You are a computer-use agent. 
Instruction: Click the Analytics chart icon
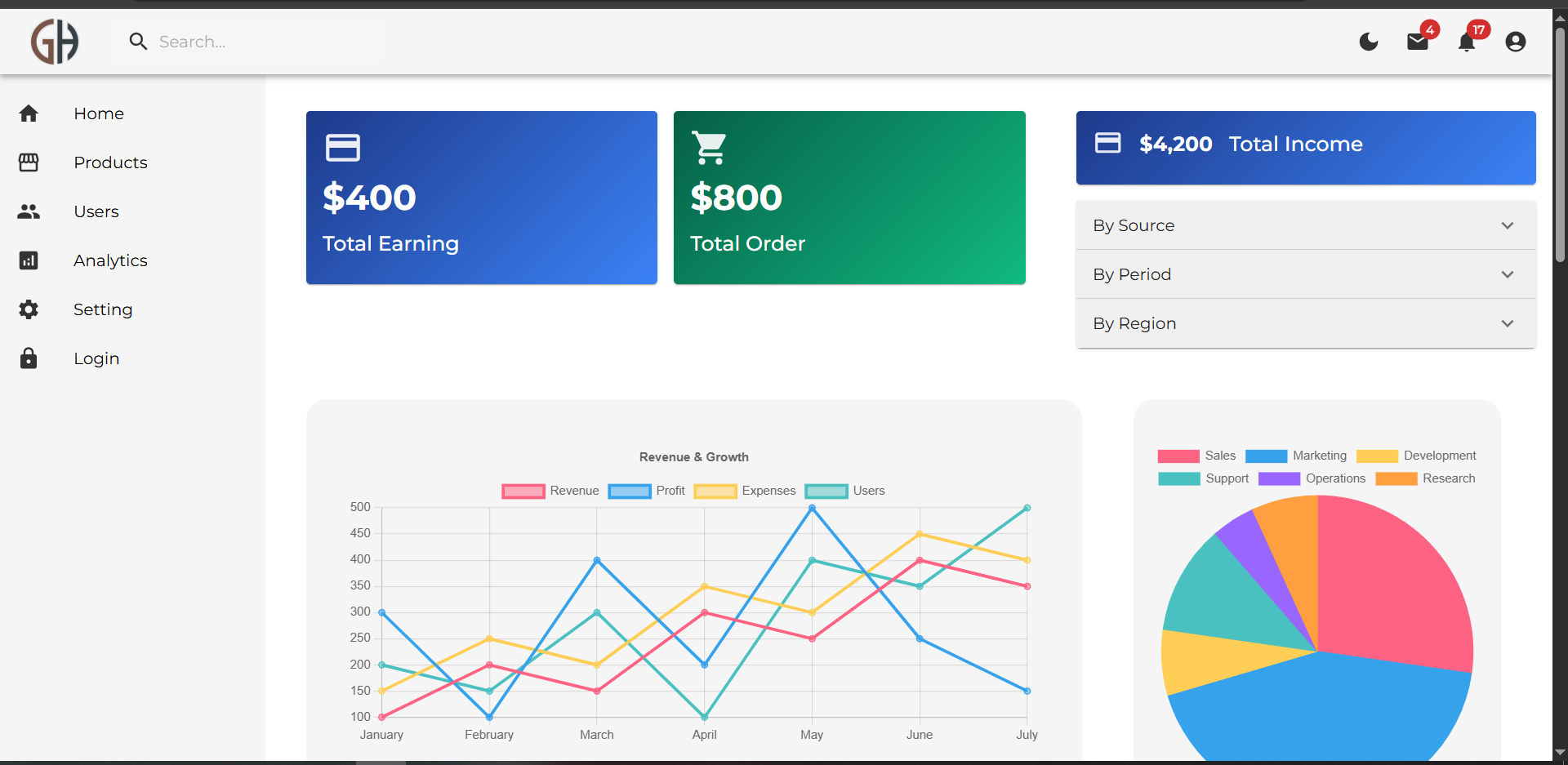29,260
